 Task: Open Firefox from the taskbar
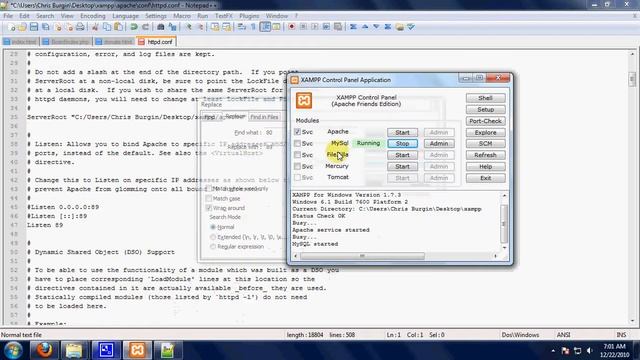click(x=44, y=350)
